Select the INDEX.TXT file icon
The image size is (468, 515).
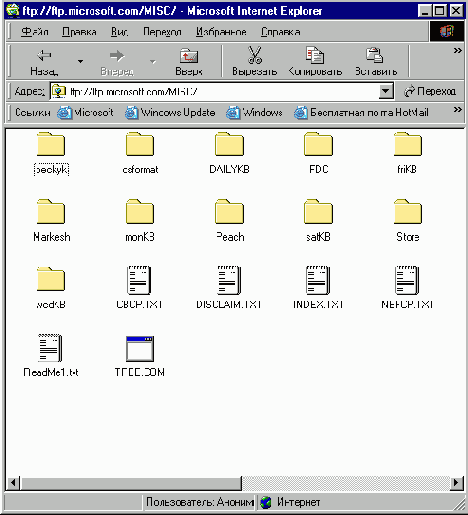pyautogui.click(x=318, y=280)
